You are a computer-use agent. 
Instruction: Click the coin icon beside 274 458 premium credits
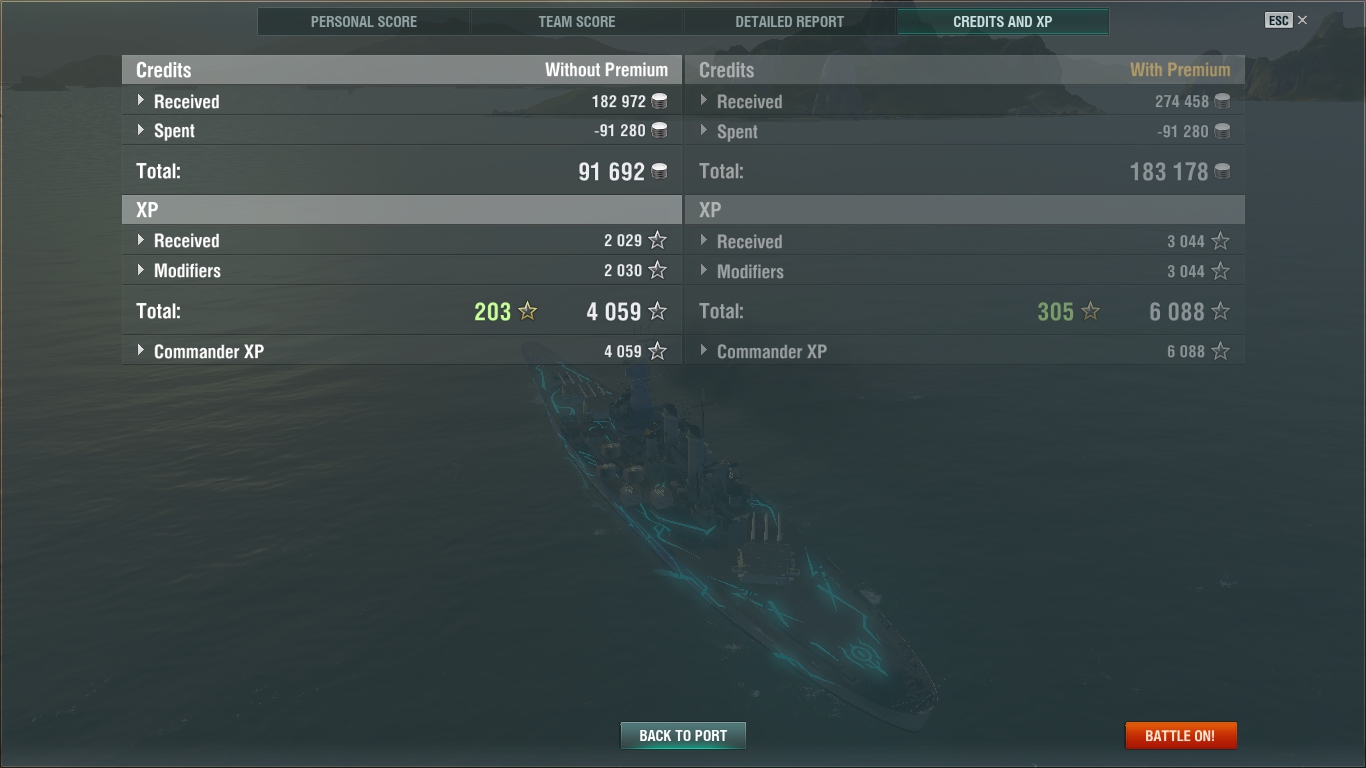(x=1222, y=101)
